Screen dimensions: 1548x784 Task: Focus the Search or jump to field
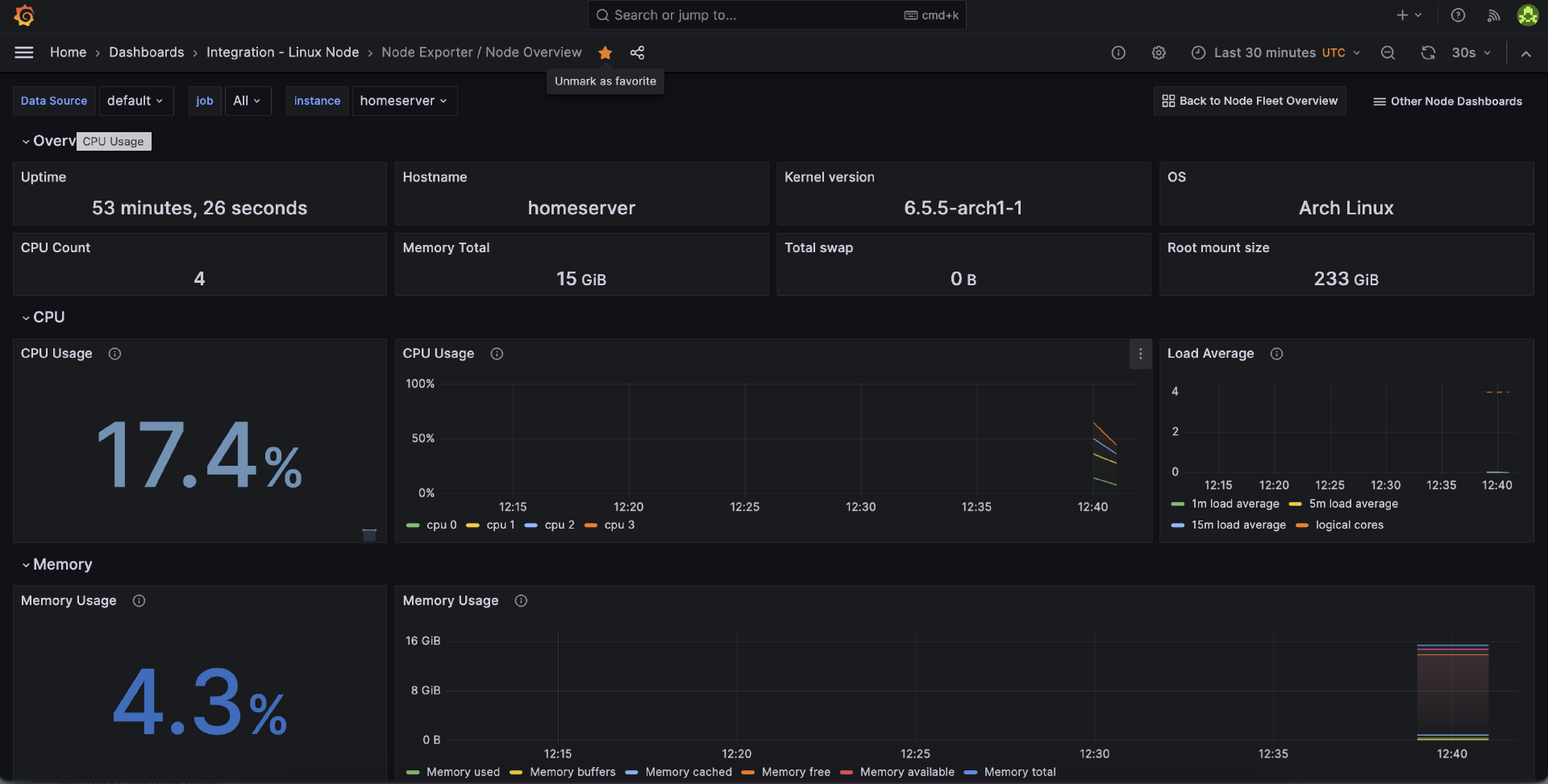(777, 15)
